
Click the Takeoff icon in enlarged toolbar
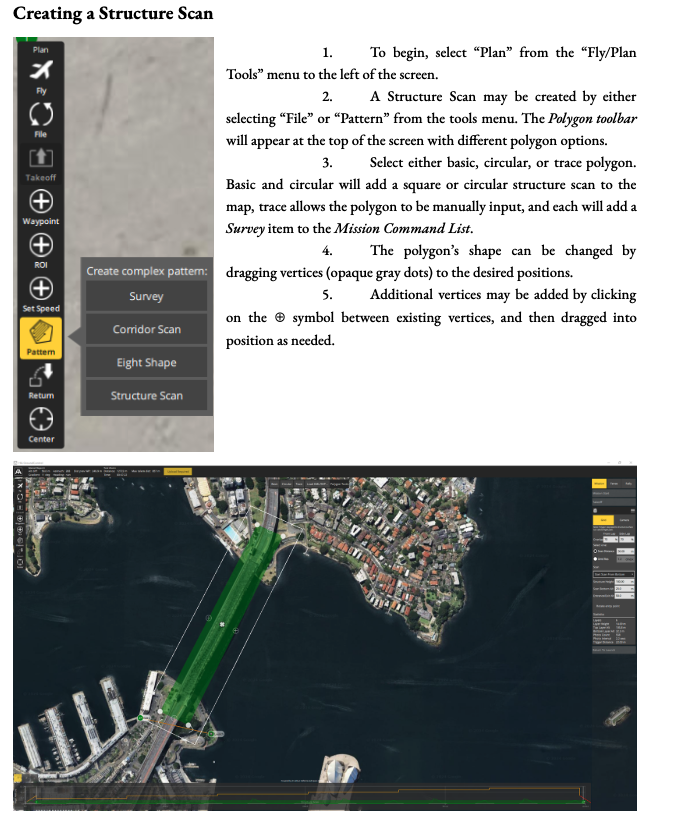(x=41, y=158)
